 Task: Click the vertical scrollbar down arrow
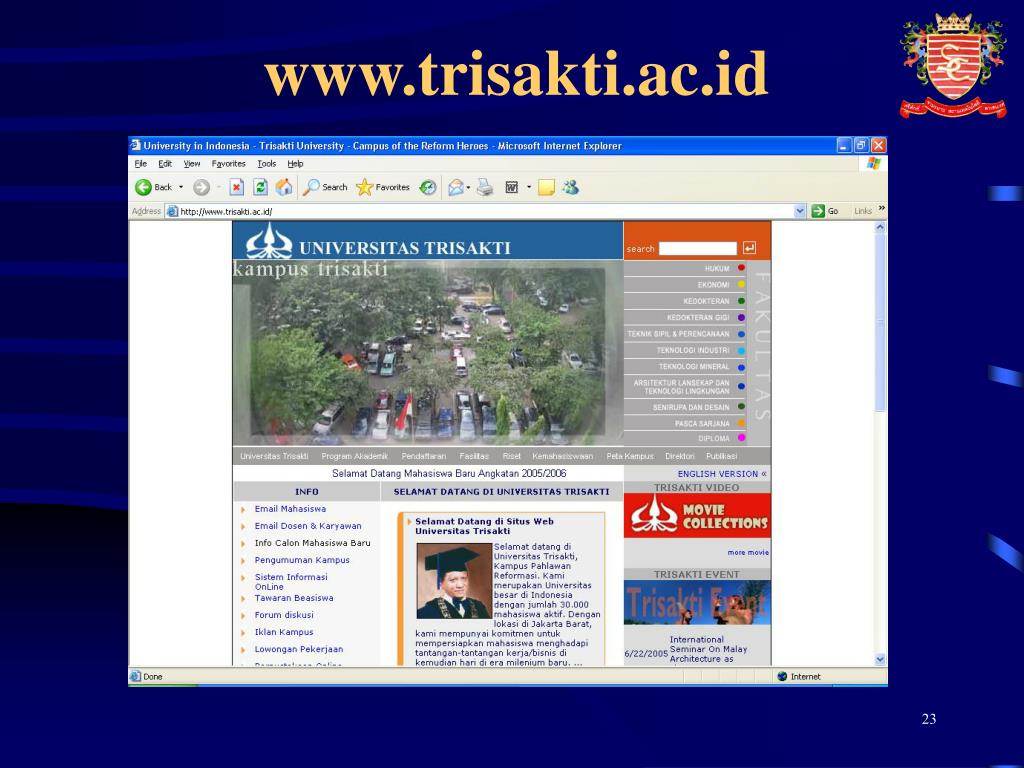pos(880,659)
